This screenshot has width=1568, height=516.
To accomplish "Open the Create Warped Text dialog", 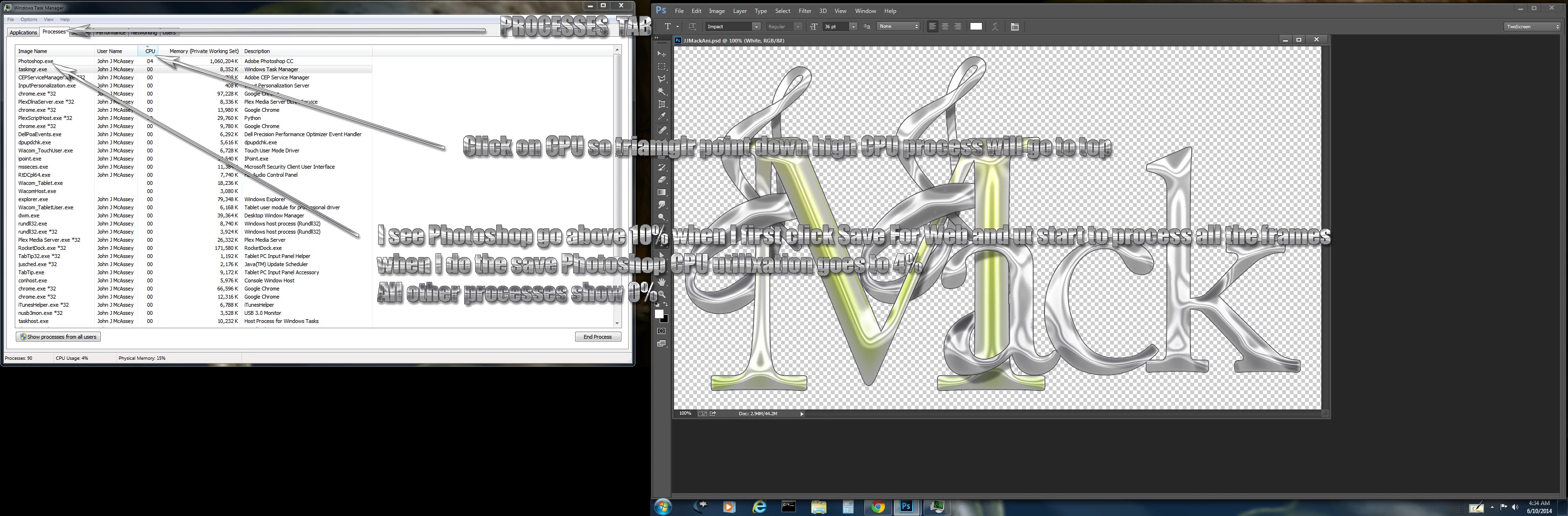I will point(995,27).
